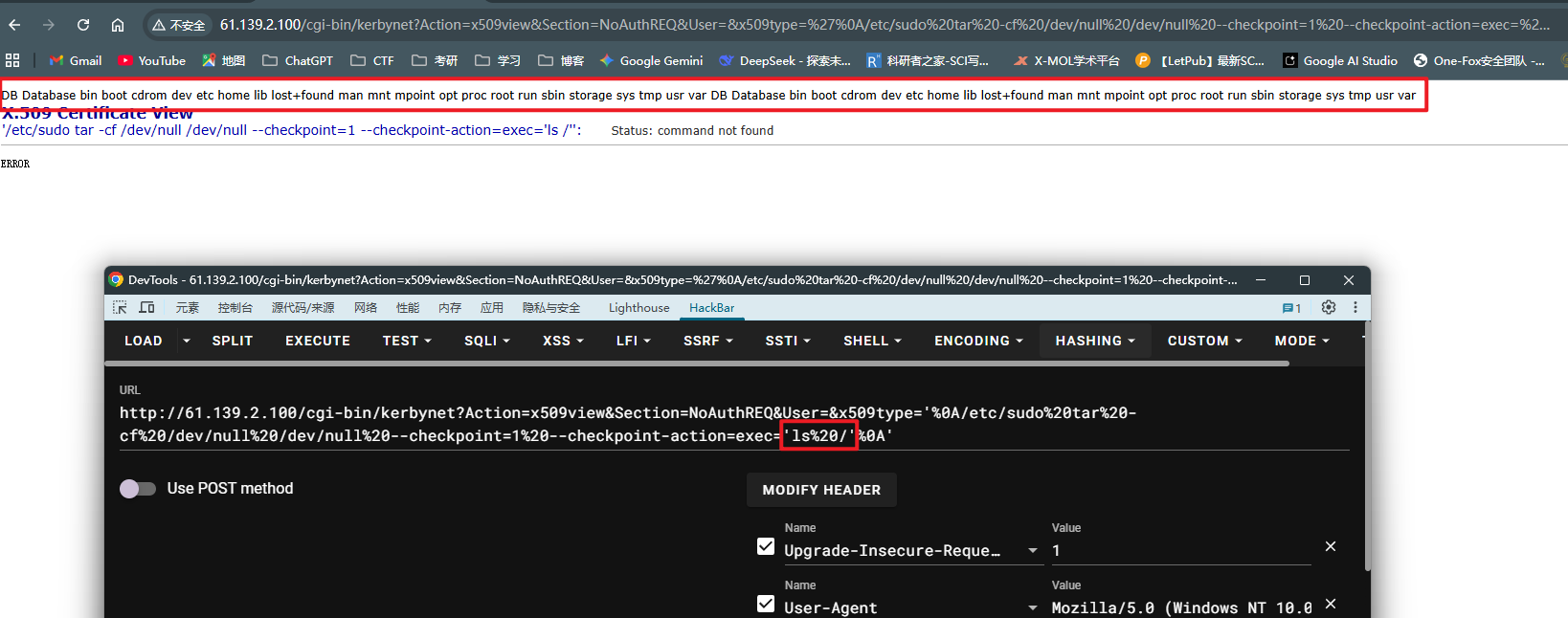The height and width of the screenshot is (618, 1568).
Task: Open the 地图 maps bookmark
Action: (223, 60)
